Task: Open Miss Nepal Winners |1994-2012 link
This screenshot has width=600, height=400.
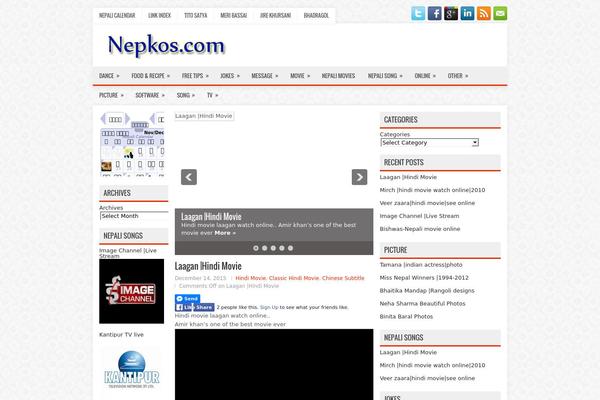Action: [424, 278]
